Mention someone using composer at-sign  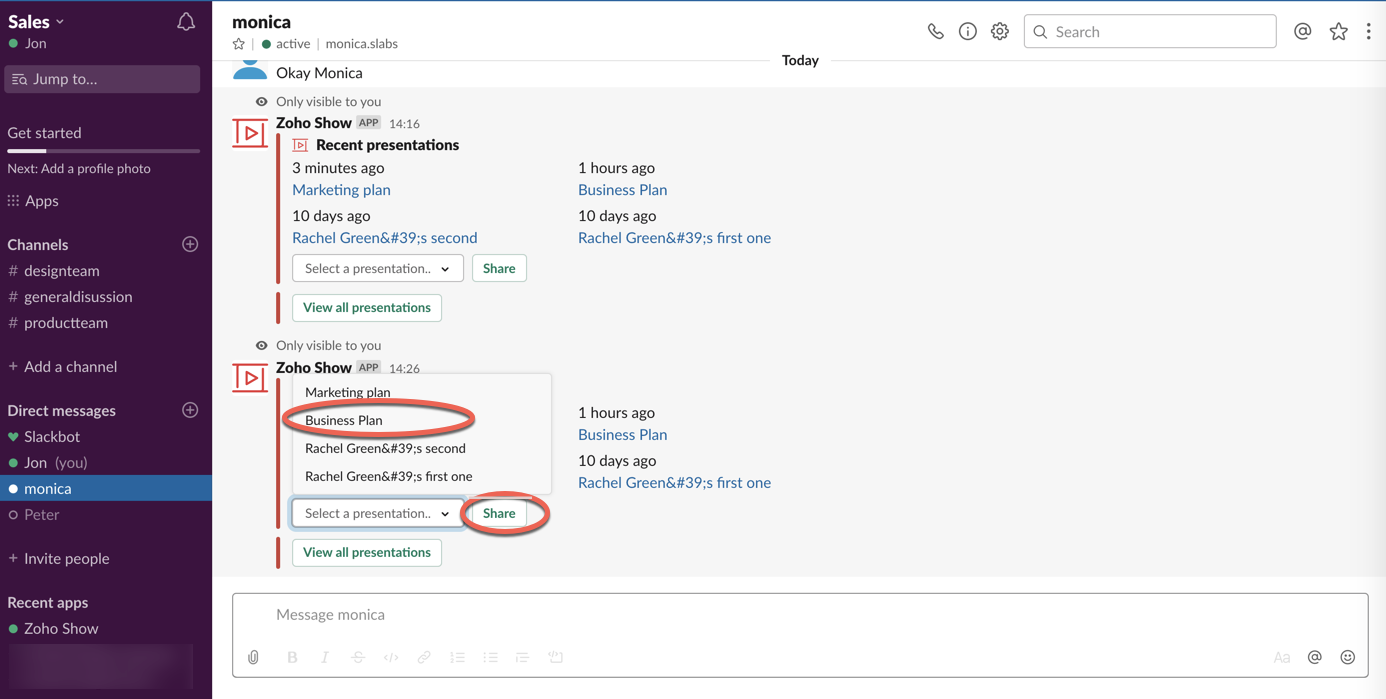1315,657
